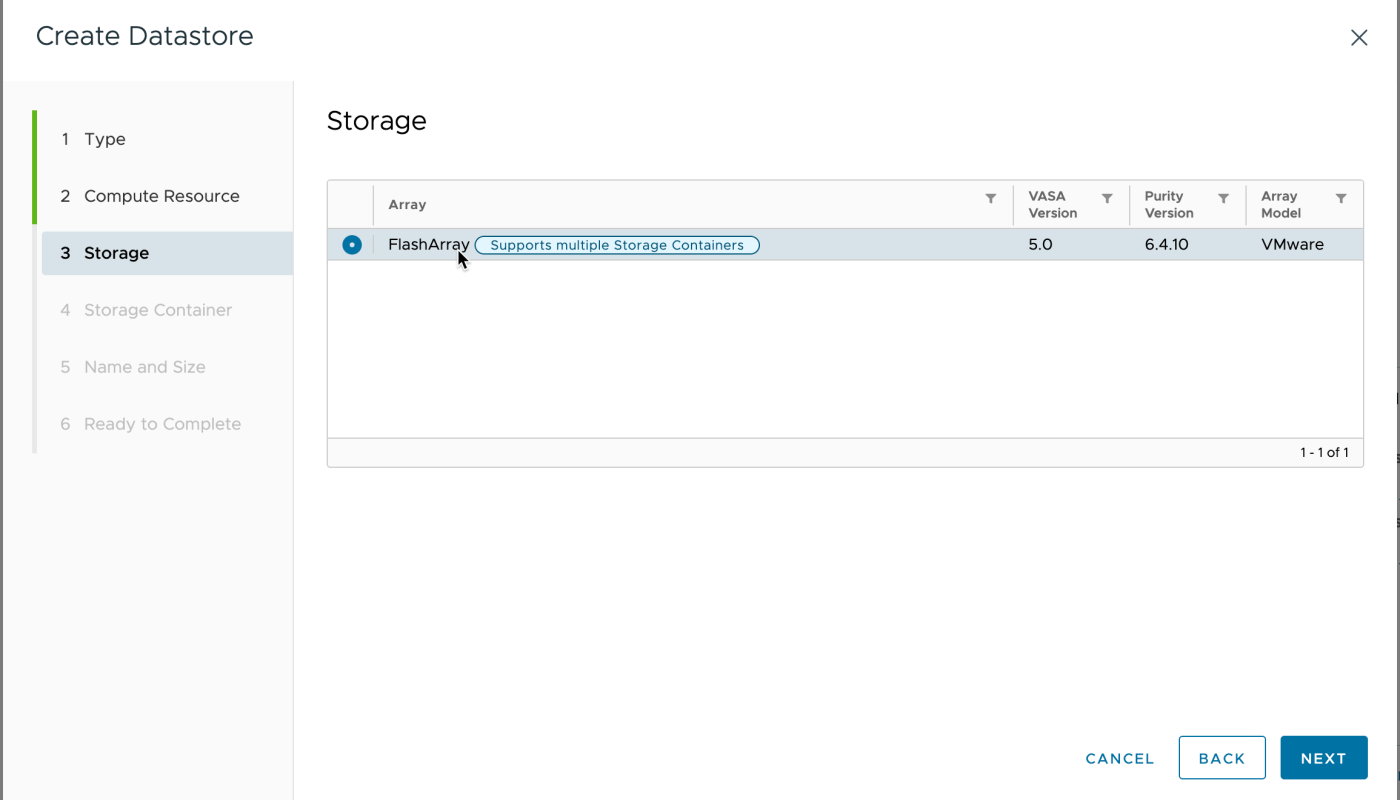Go to step 1 Type
The width and height of the screenshot is (1400, 800).
point(104,139)
